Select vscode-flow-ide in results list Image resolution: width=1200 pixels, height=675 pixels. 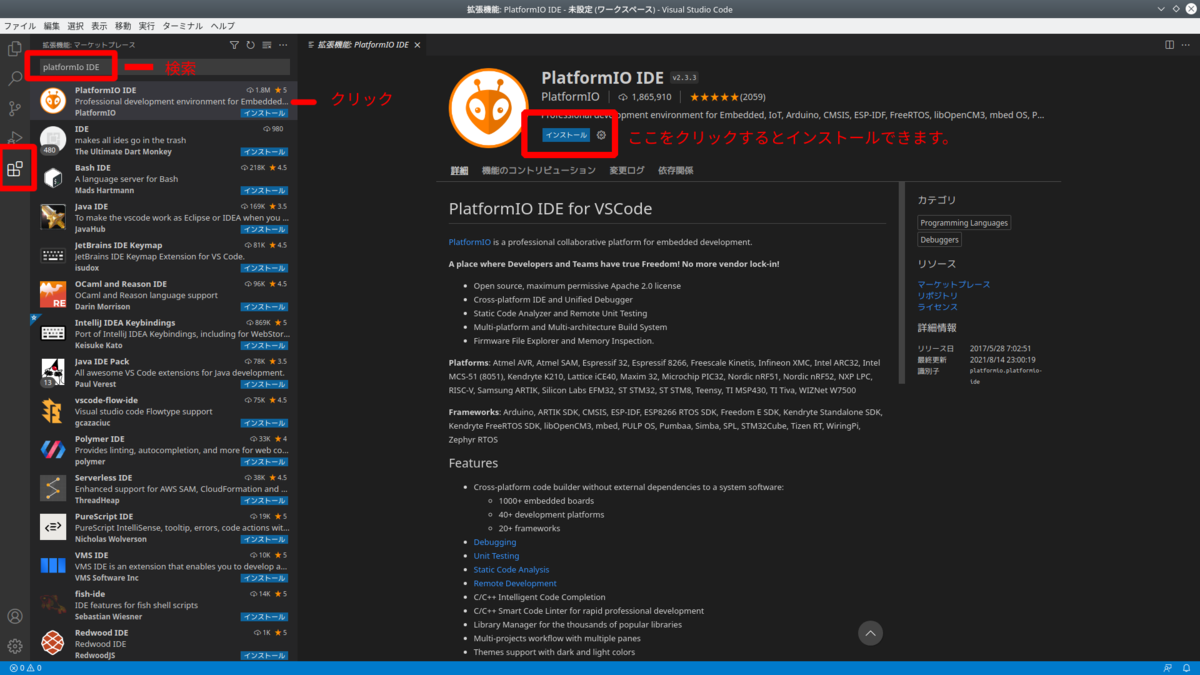162,411
